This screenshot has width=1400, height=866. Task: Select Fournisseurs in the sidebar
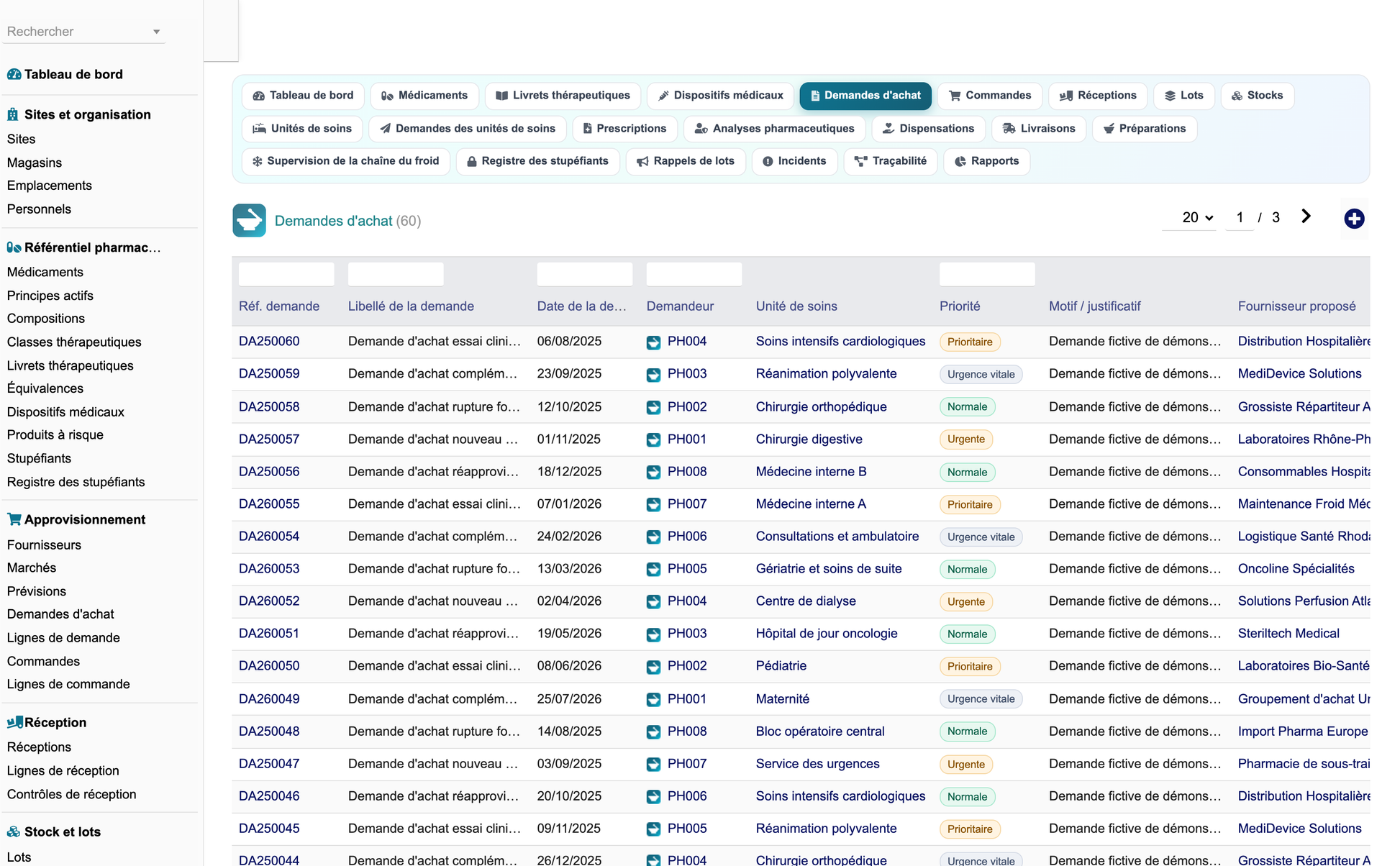[x=44, y=544]
